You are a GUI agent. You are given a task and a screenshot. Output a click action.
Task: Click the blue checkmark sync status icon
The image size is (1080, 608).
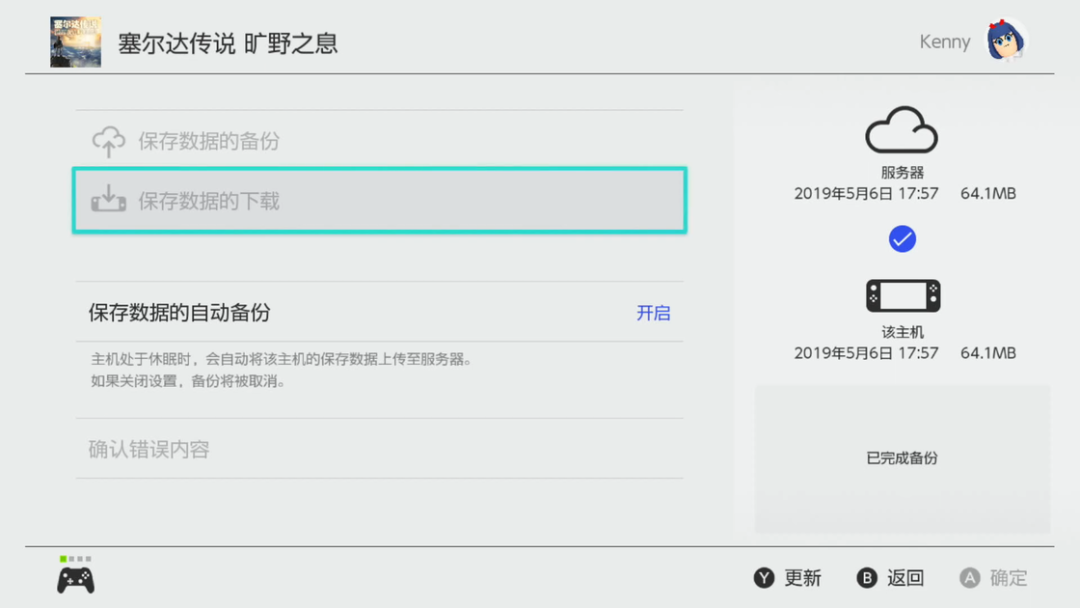coord(902,239)
